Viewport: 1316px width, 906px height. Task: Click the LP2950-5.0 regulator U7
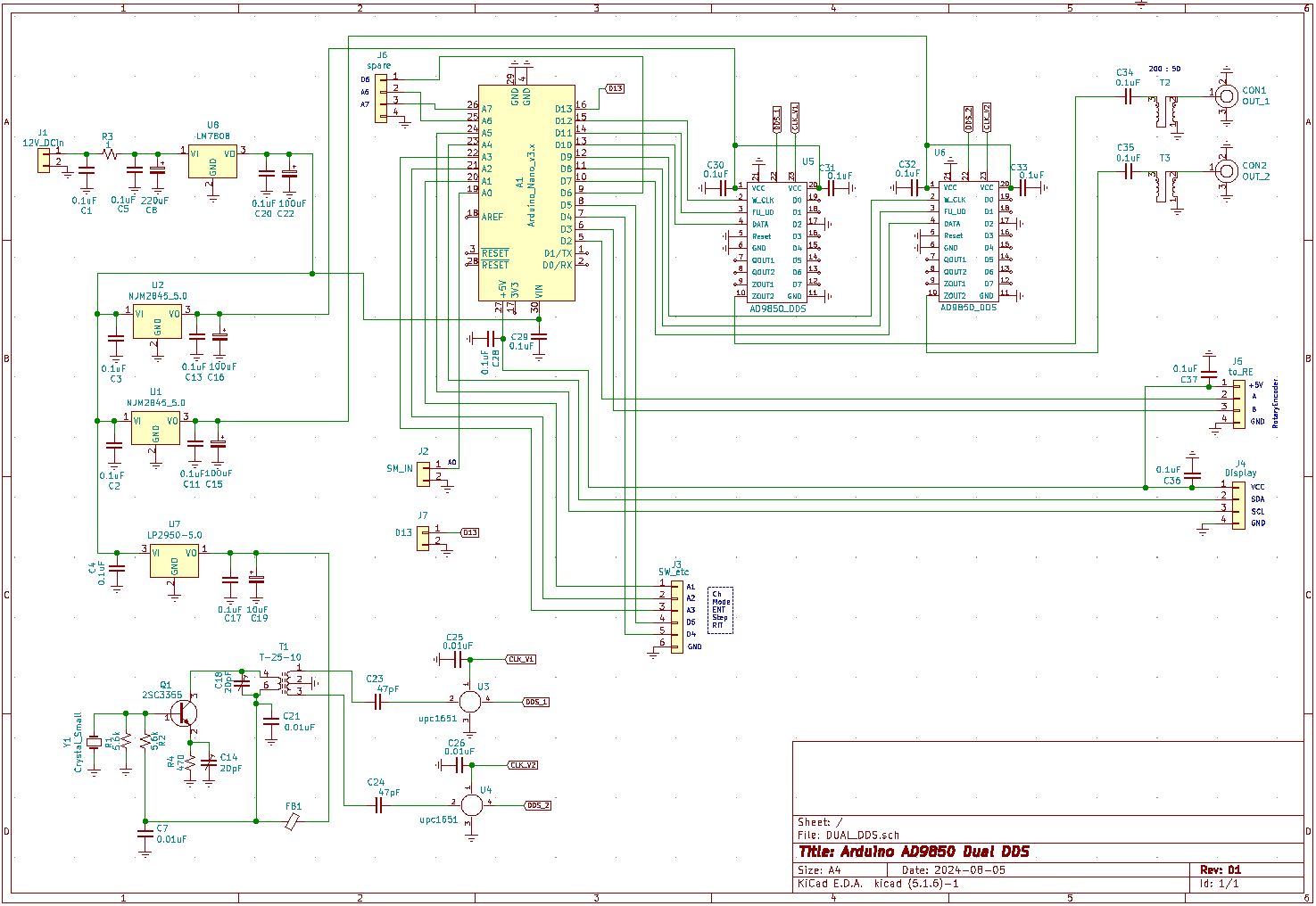pos(174,562)
